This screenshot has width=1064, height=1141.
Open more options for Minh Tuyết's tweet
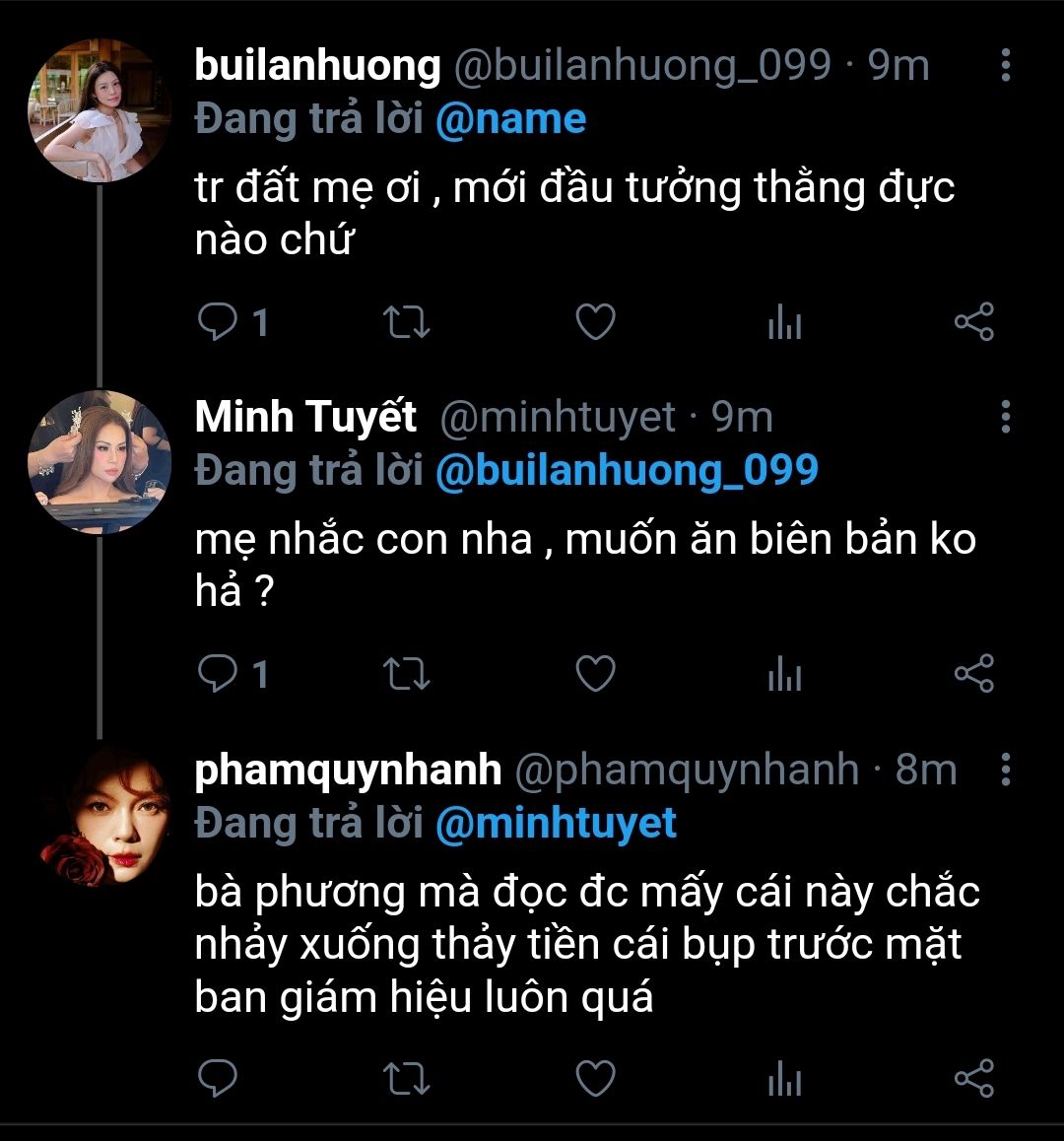1005,417
